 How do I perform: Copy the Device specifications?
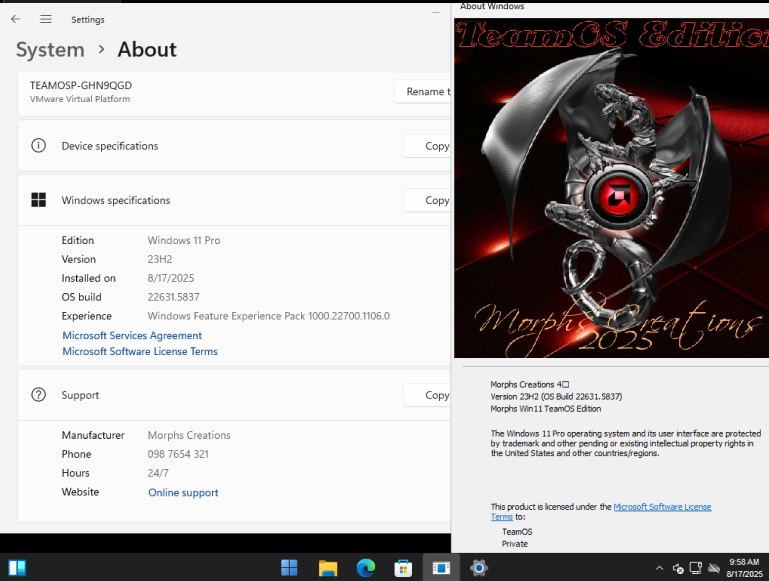tap(427, 146)
